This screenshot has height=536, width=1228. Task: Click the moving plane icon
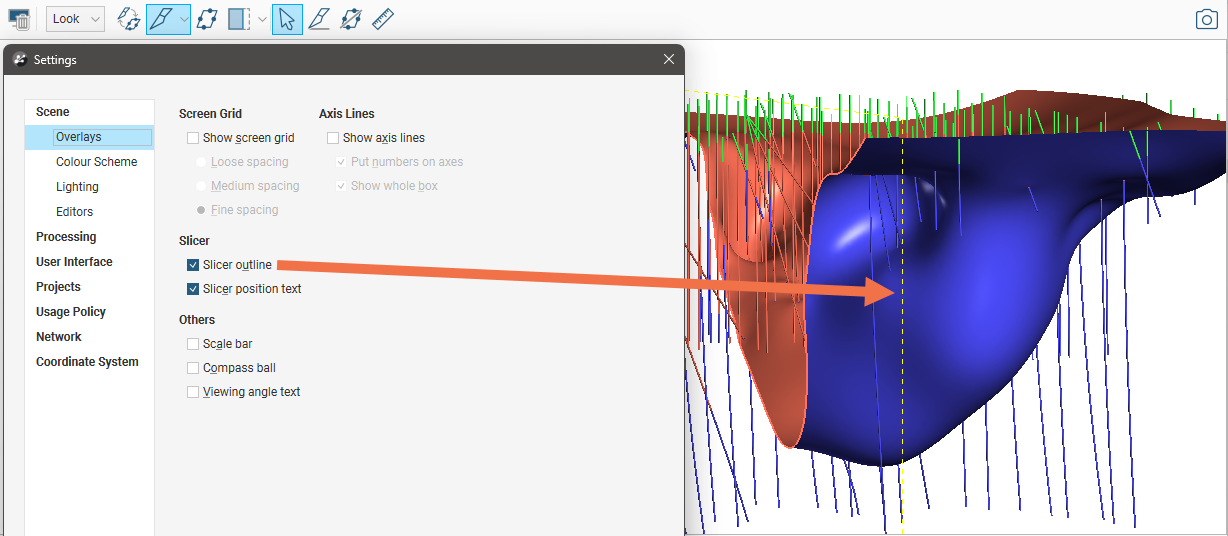click(x=207, y=19)
